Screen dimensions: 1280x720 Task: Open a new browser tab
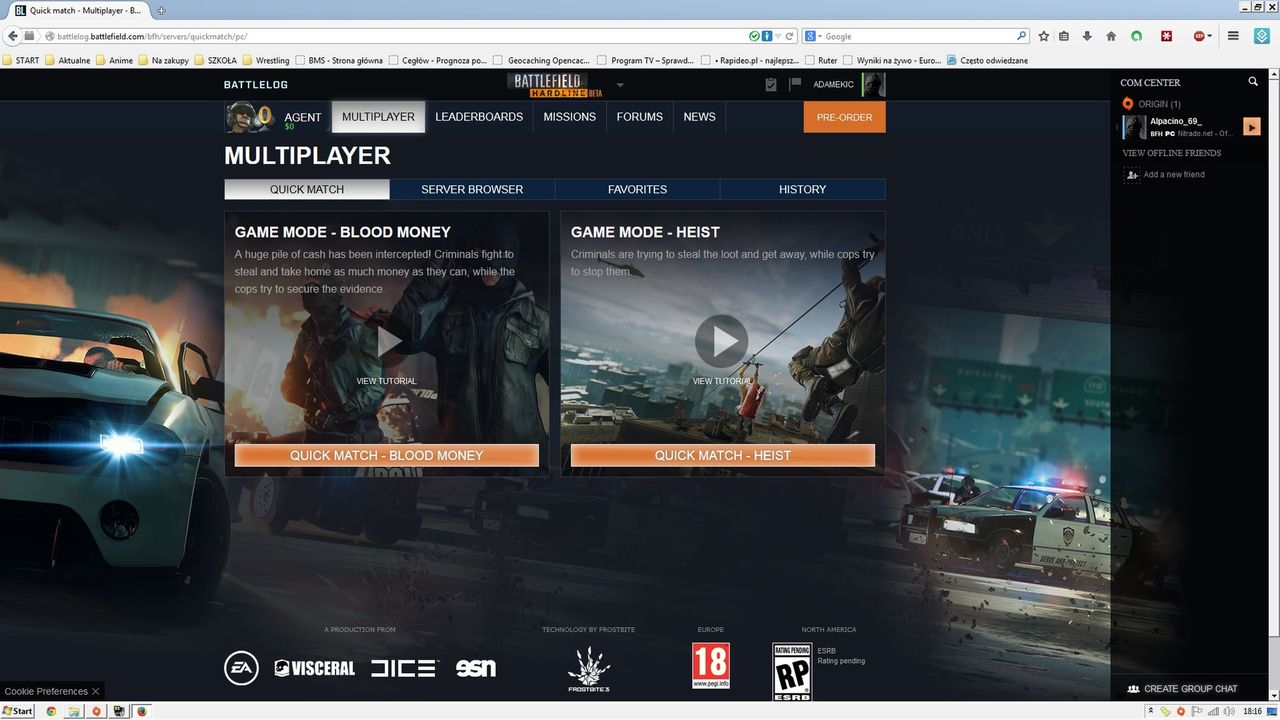coord(162,10)
